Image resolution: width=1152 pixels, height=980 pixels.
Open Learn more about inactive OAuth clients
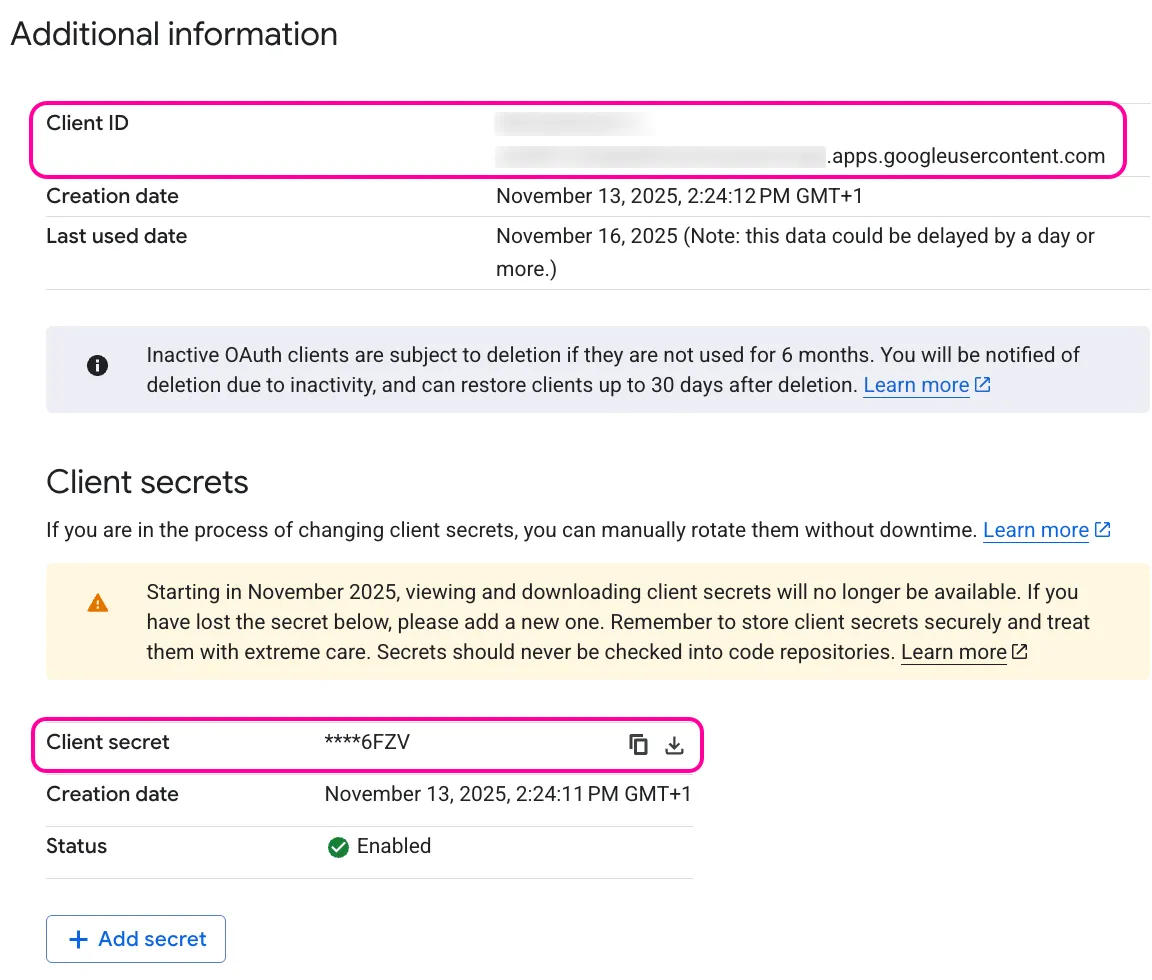(x=916, y=385)
